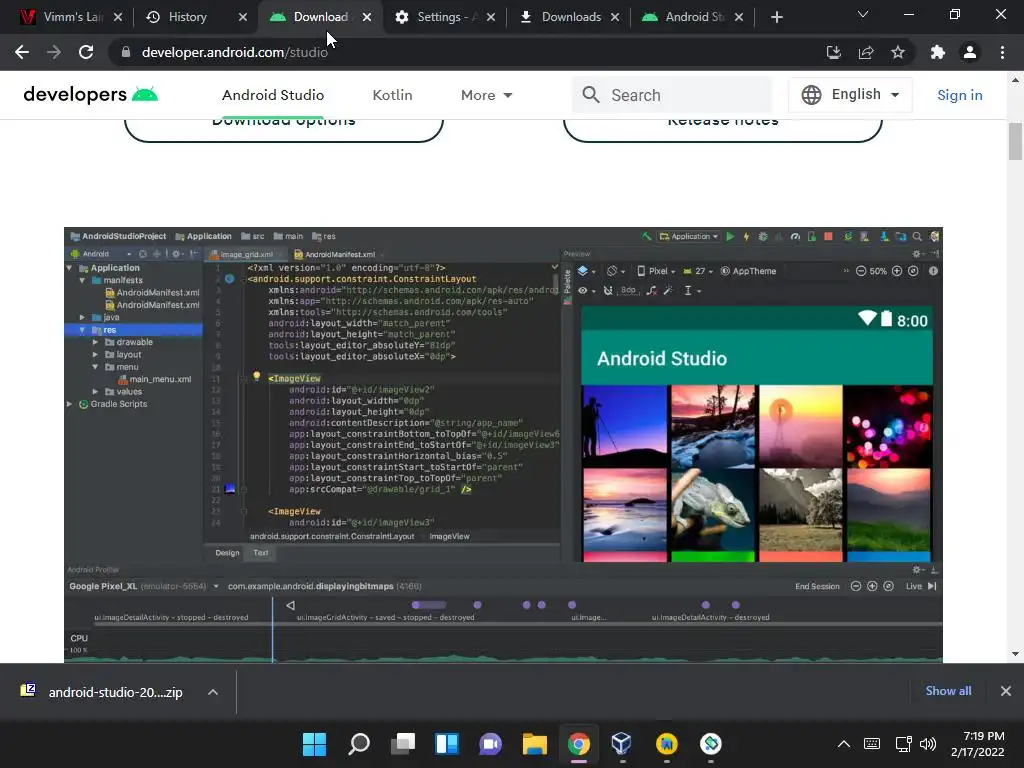1024x768 pixels.
Task: Click the address bar URL field
Action: click(470, 52)
